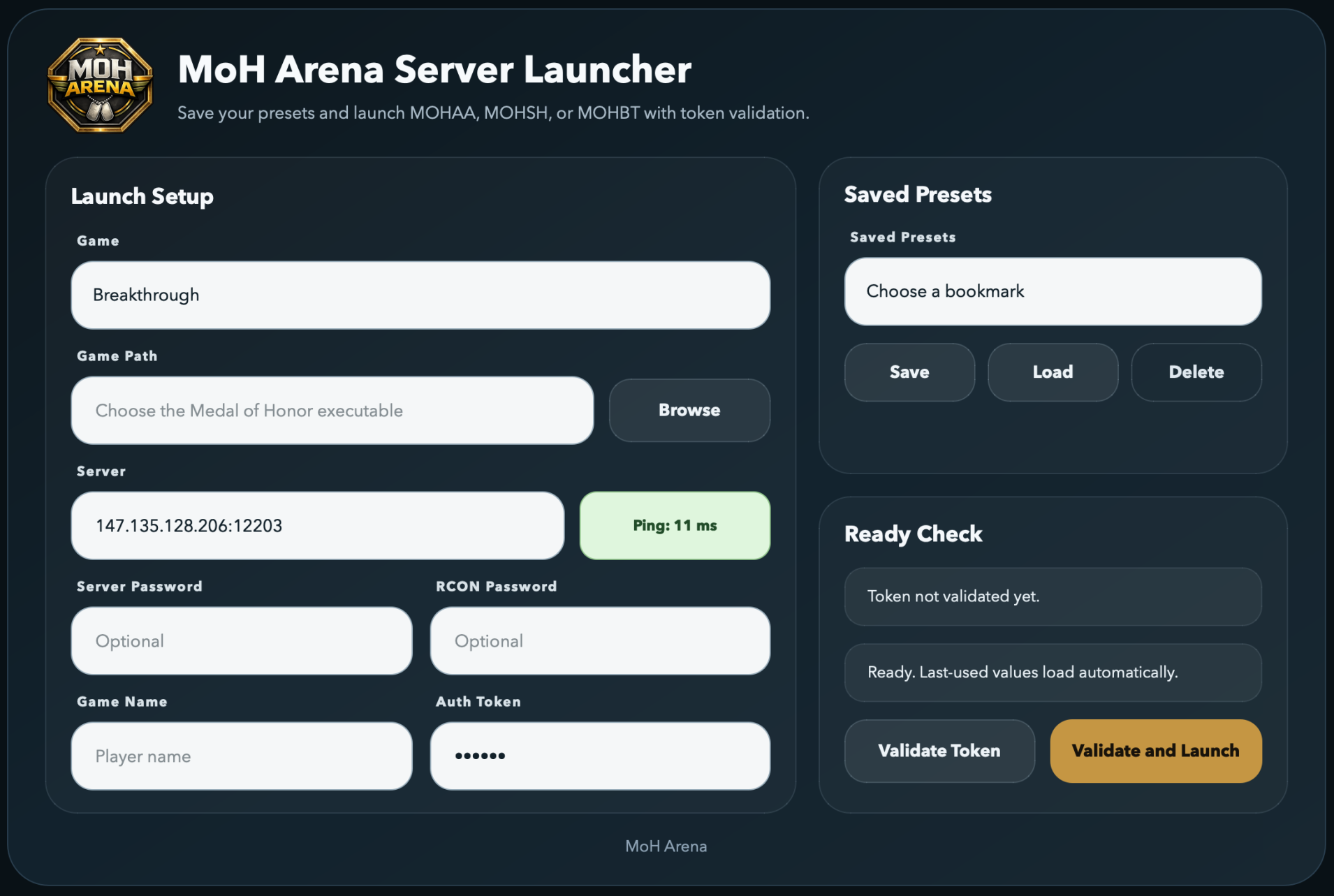Click the green Ping: 11 ms indicator
The image size is (1334, 896).
[x=674, y=525]
